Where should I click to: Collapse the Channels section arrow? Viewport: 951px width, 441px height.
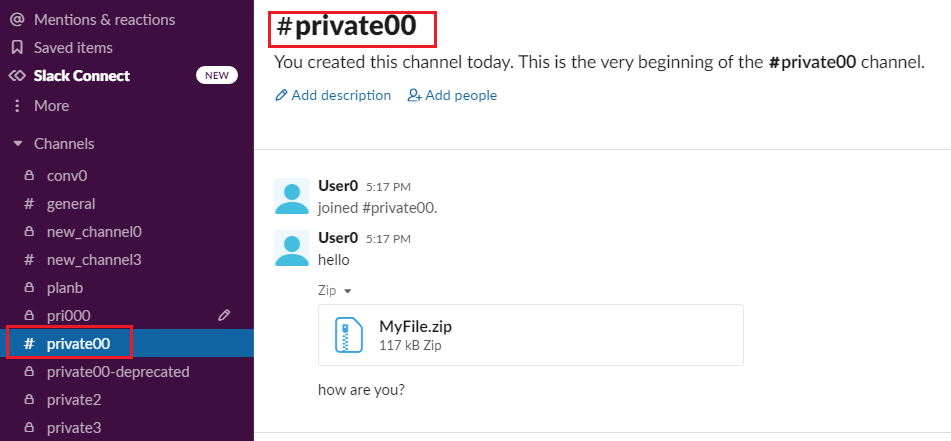coord(18,144)
